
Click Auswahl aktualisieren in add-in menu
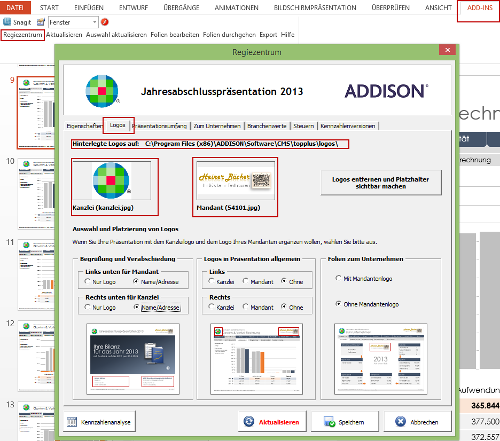(x=116, y=35)
